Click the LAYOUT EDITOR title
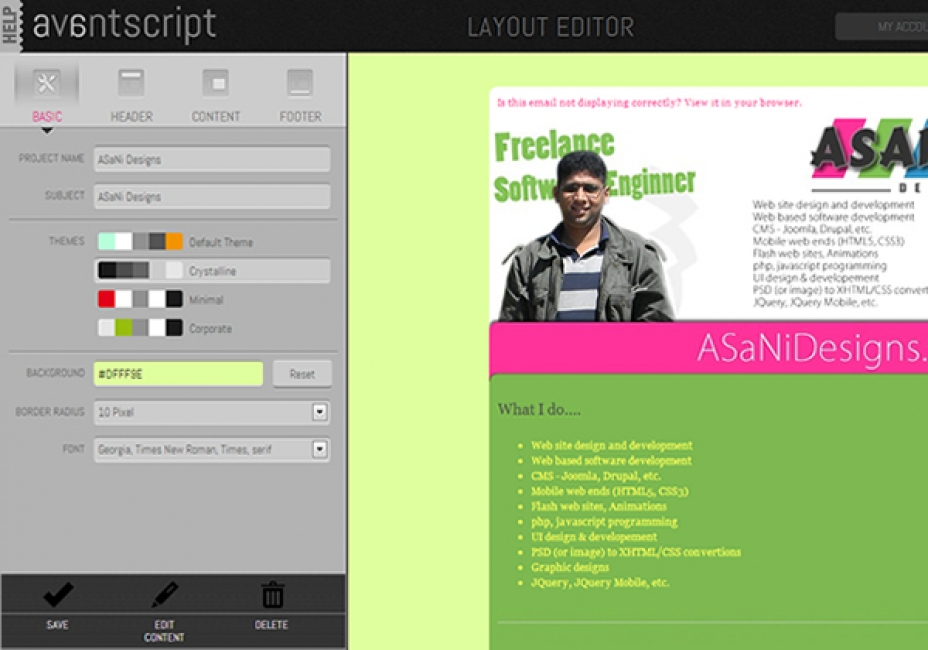 coord(550,27)
